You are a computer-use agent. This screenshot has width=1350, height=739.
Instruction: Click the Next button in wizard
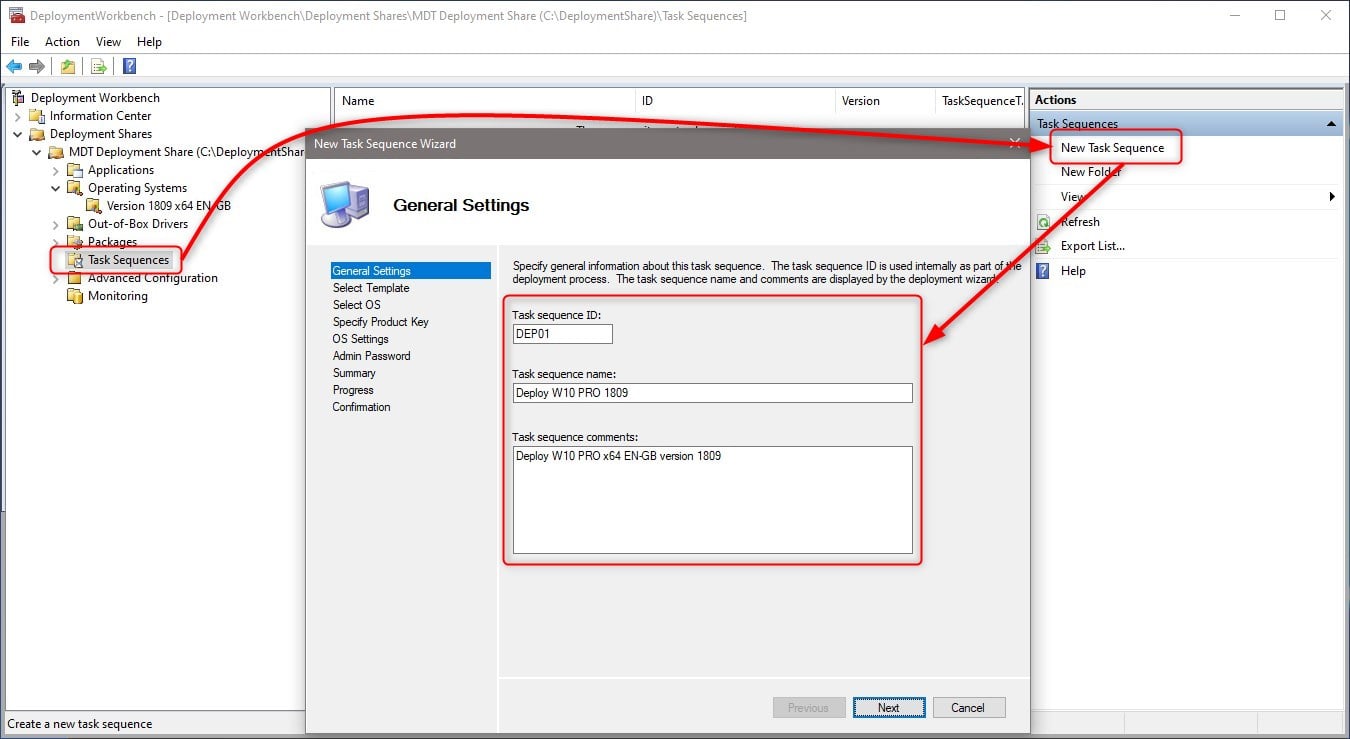tap(889, 708)
